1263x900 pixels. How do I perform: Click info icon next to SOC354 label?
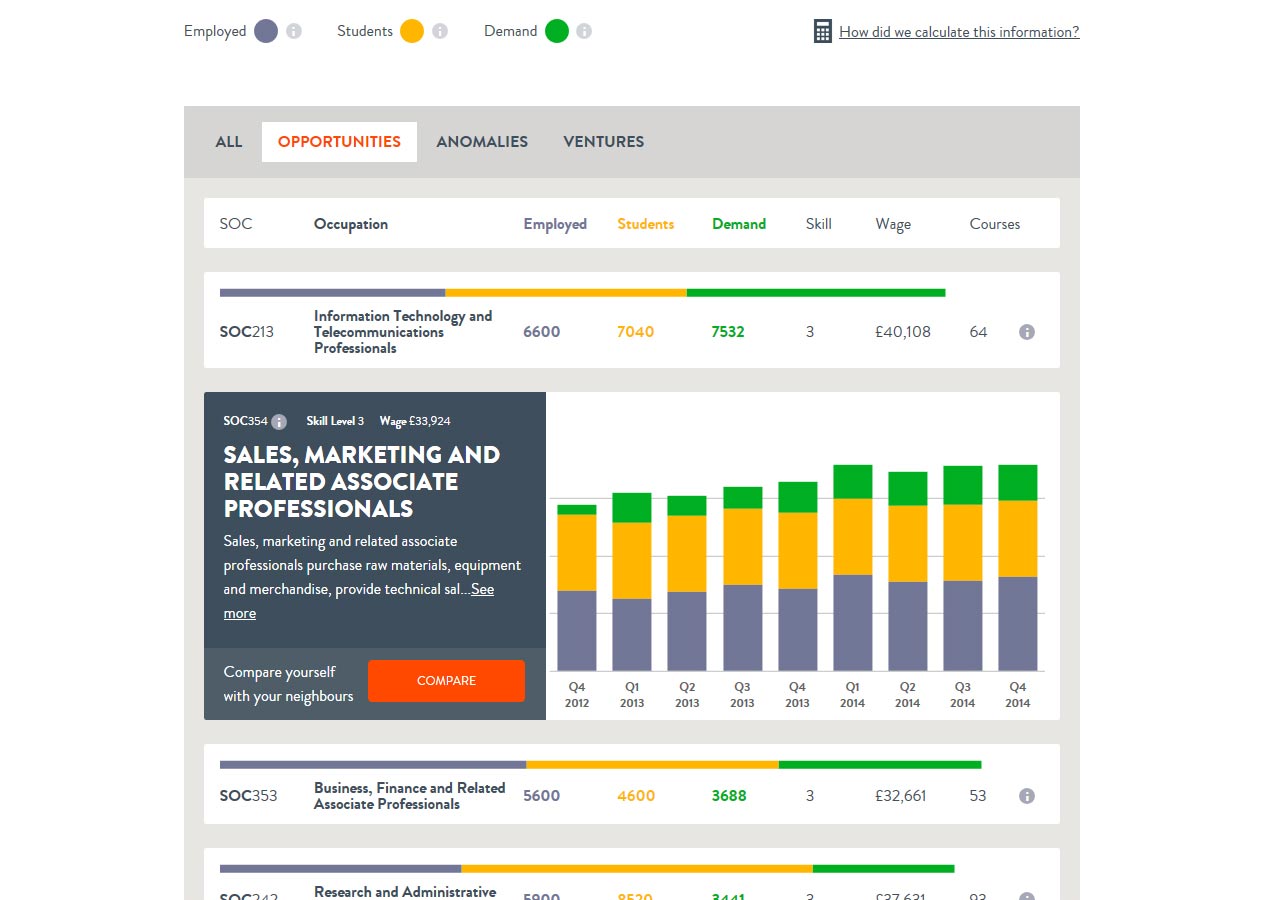[x=279, y=422]
